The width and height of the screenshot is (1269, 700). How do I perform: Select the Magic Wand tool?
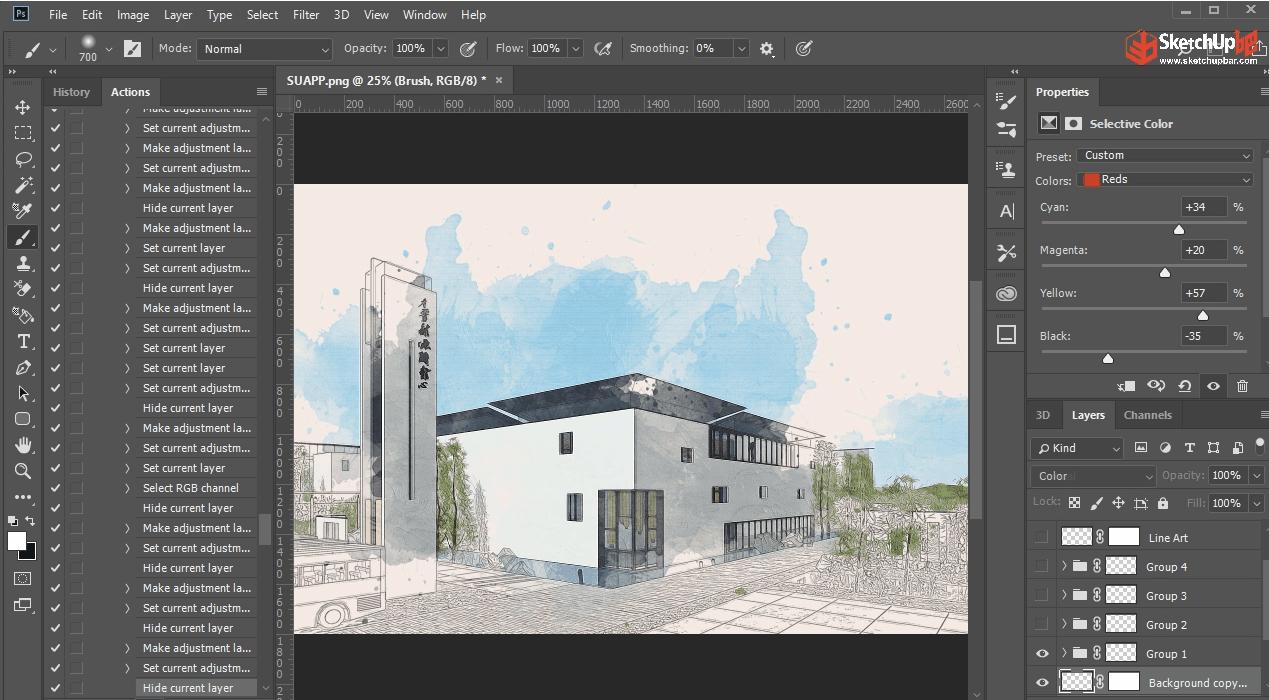(22, 185)
